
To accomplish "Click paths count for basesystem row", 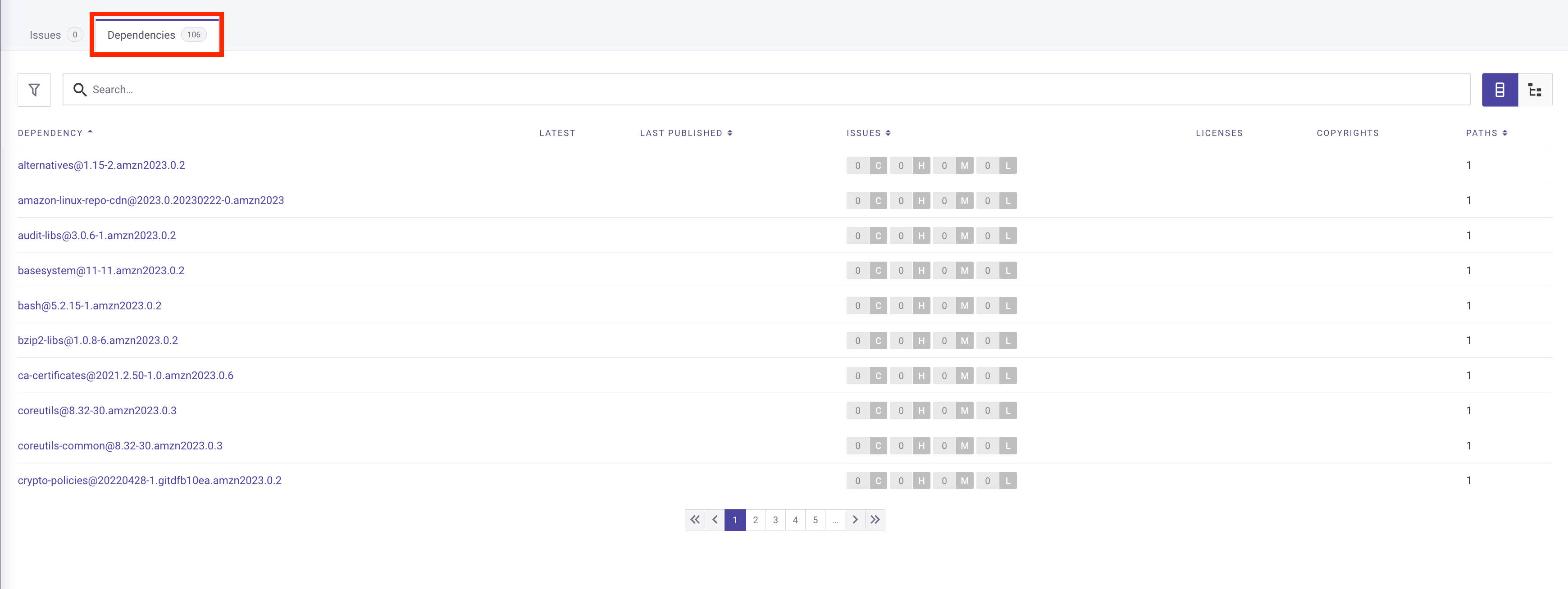I will tap(1469, 271).
